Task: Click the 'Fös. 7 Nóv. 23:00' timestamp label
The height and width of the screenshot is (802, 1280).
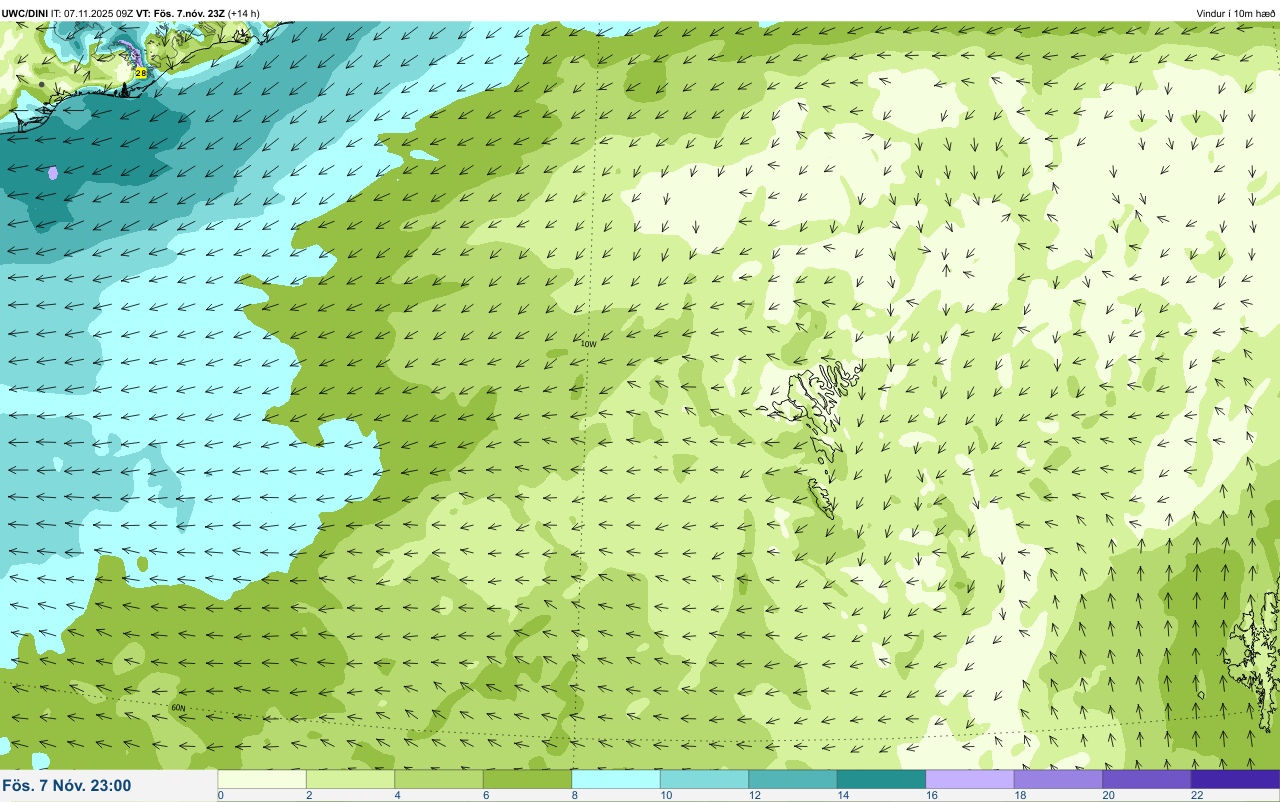Action: [67, 786]
